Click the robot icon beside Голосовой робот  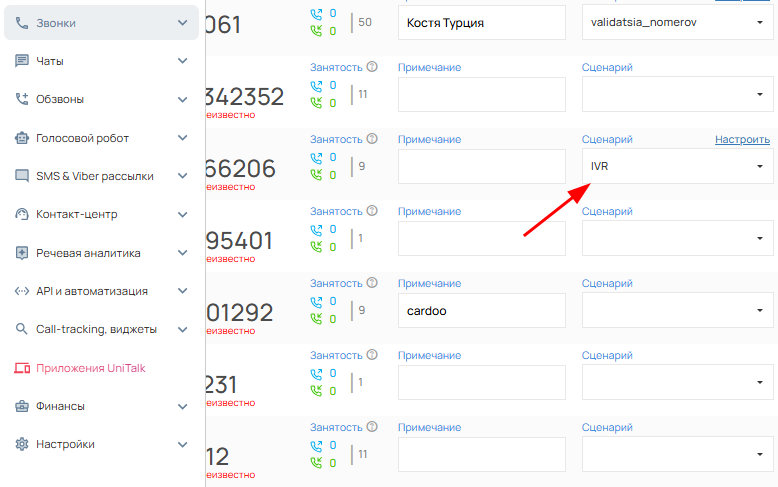(x=22, y=138)
